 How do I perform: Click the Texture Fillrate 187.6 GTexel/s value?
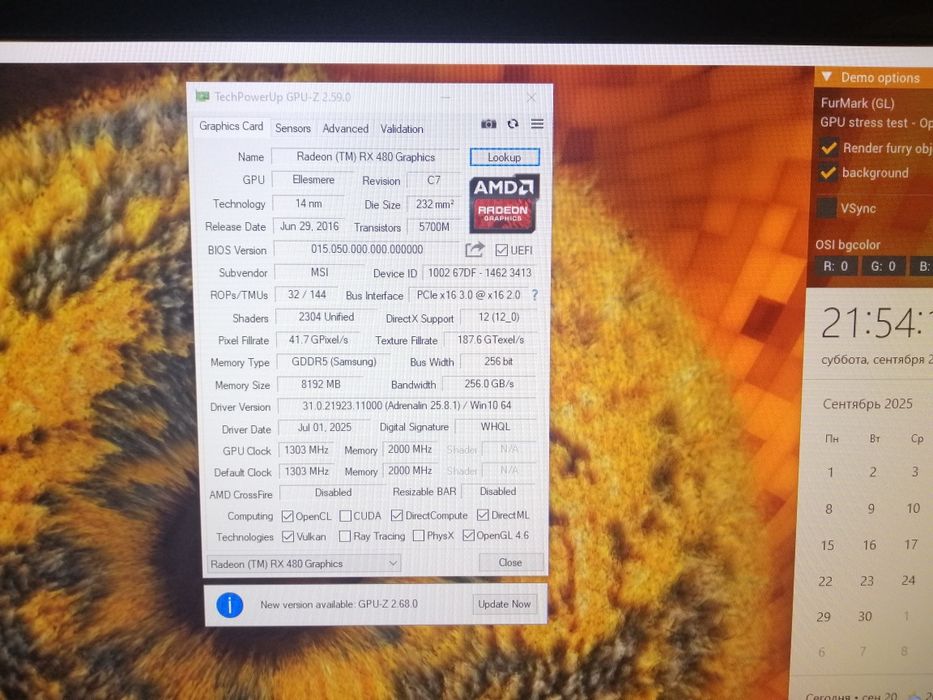(490, 339)
